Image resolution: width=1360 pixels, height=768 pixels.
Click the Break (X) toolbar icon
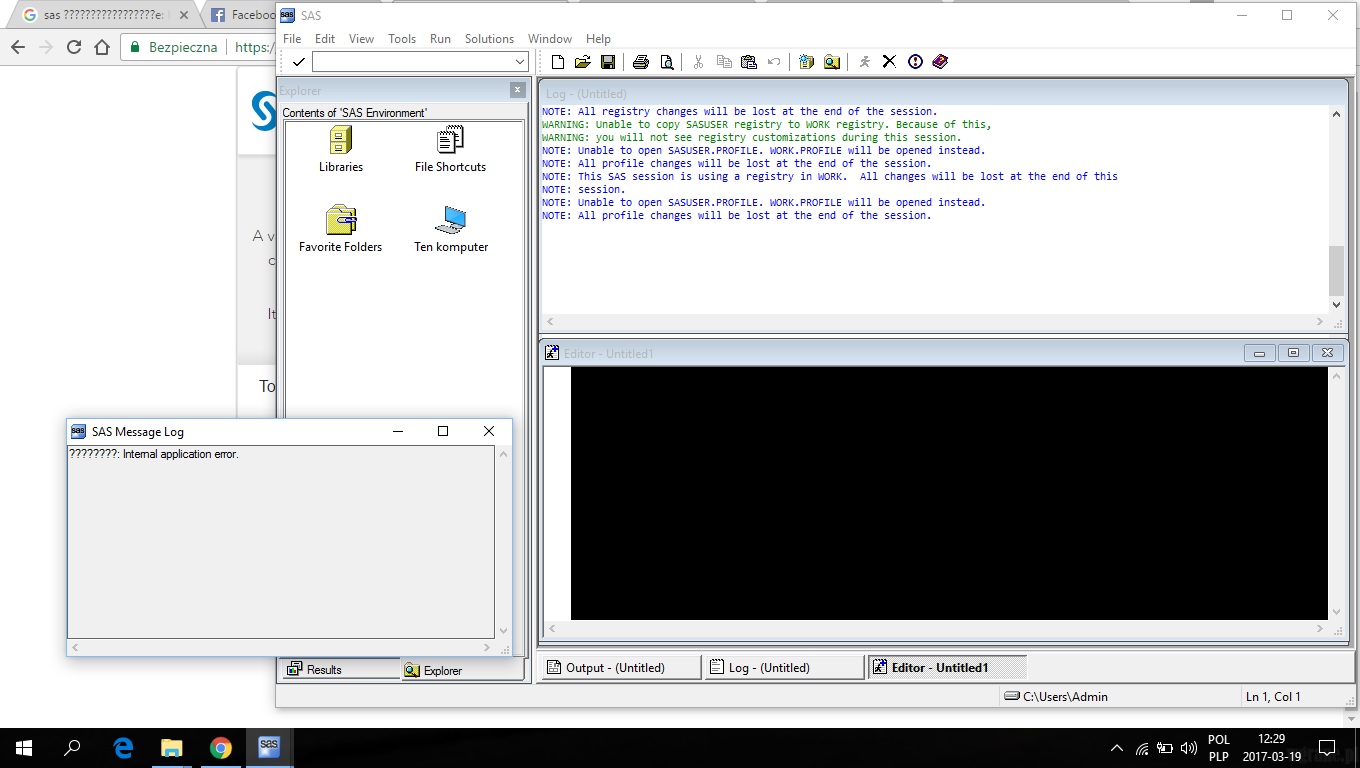[889, 61]
